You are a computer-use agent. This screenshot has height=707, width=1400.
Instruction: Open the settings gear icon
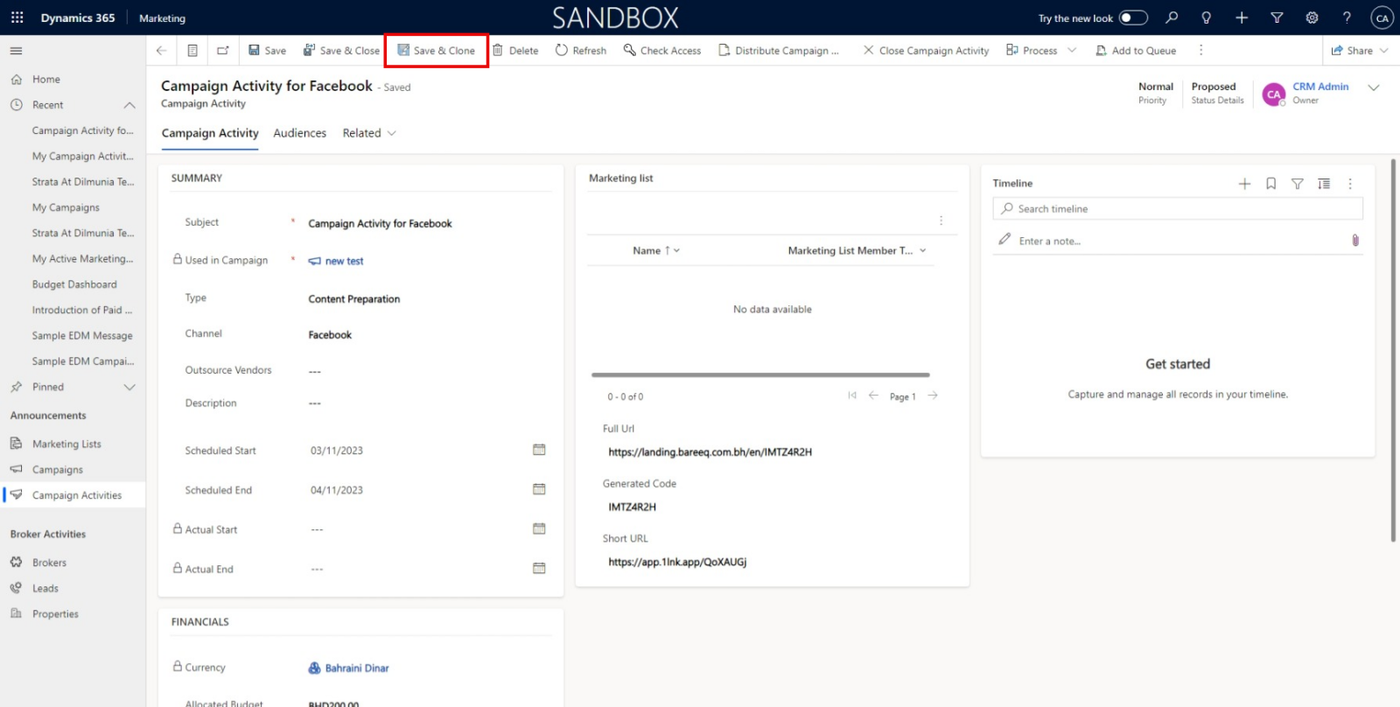click(x=1312, y=18)
